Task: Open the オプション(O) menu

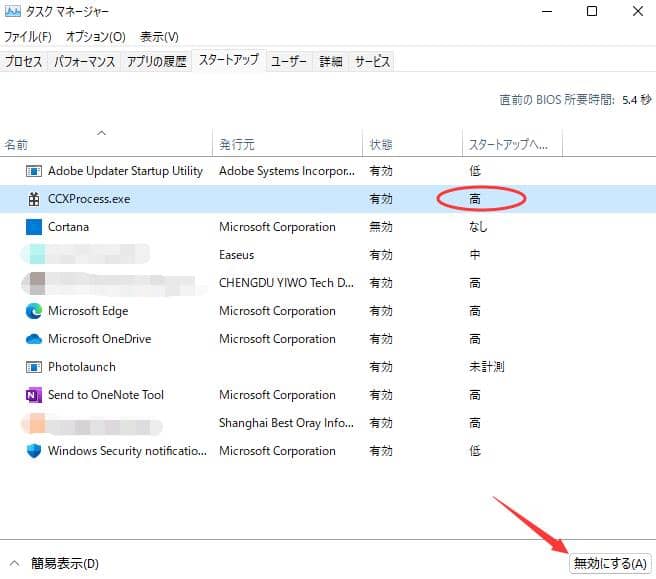Action: pyautogui.click(x=96, y=37)
